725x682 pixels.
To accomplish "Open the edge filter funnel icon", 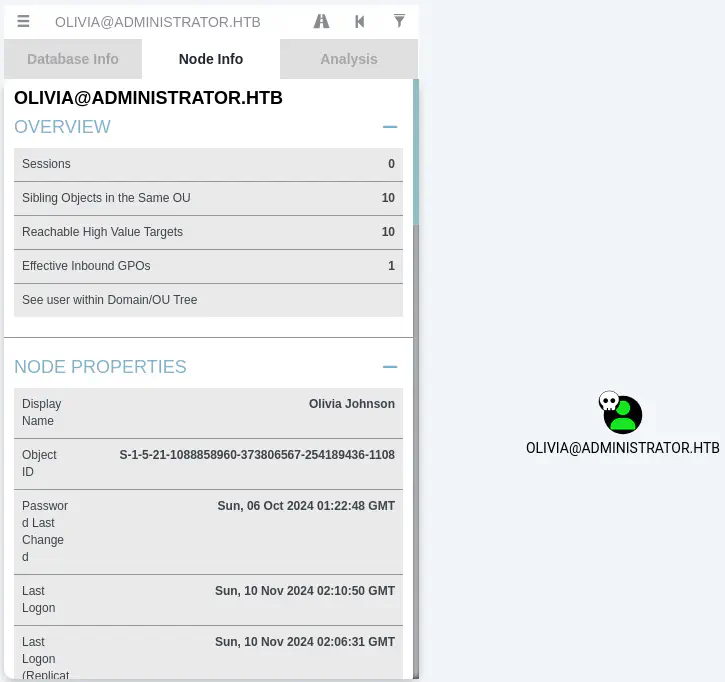I will [399, 21].
